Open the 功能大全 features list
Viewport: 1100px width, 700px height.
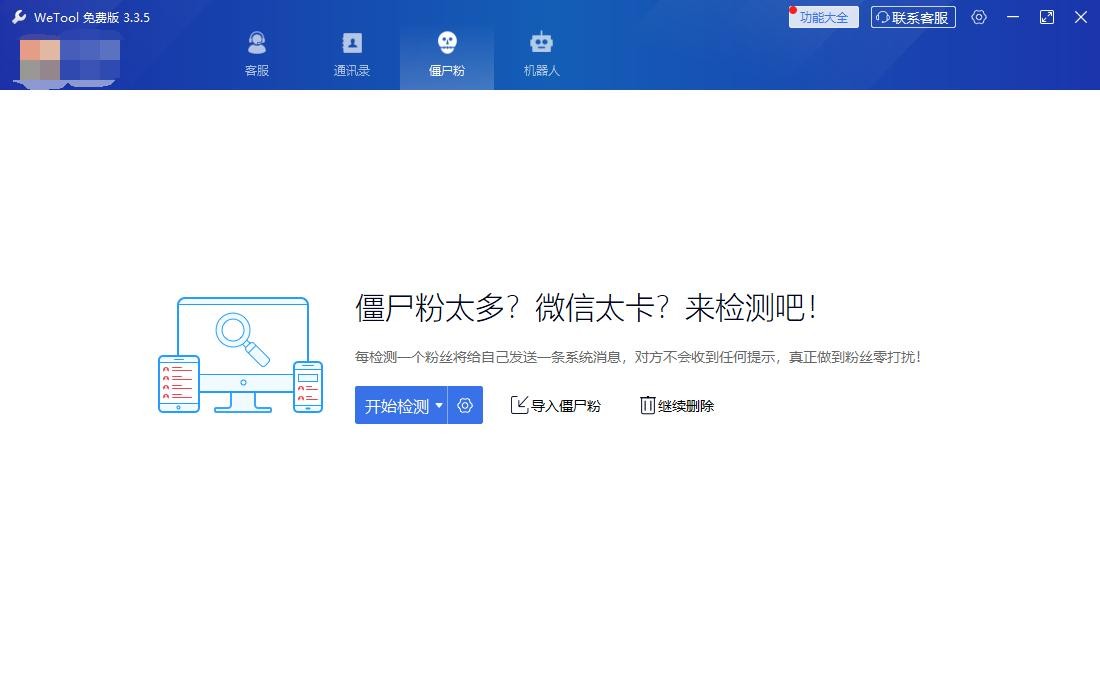824,18
